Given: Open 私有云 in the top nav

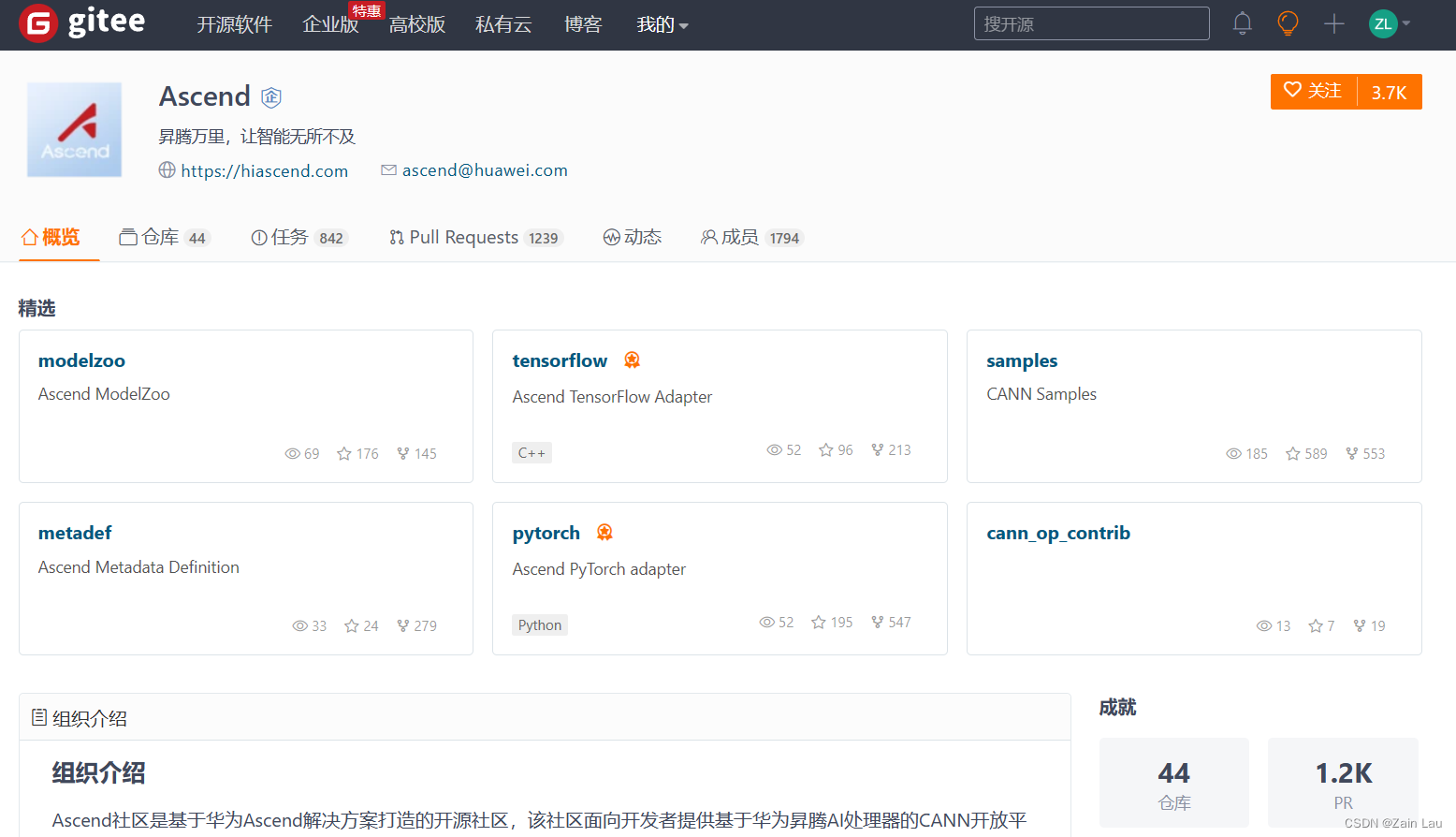Looking at the screenshot, I should coord(503,25).
